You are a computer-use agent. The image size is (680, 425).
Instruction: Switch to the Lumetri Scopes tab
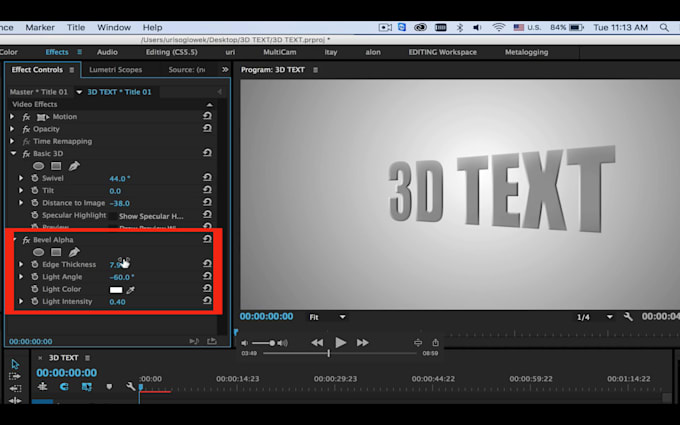[x=115, y=70]
